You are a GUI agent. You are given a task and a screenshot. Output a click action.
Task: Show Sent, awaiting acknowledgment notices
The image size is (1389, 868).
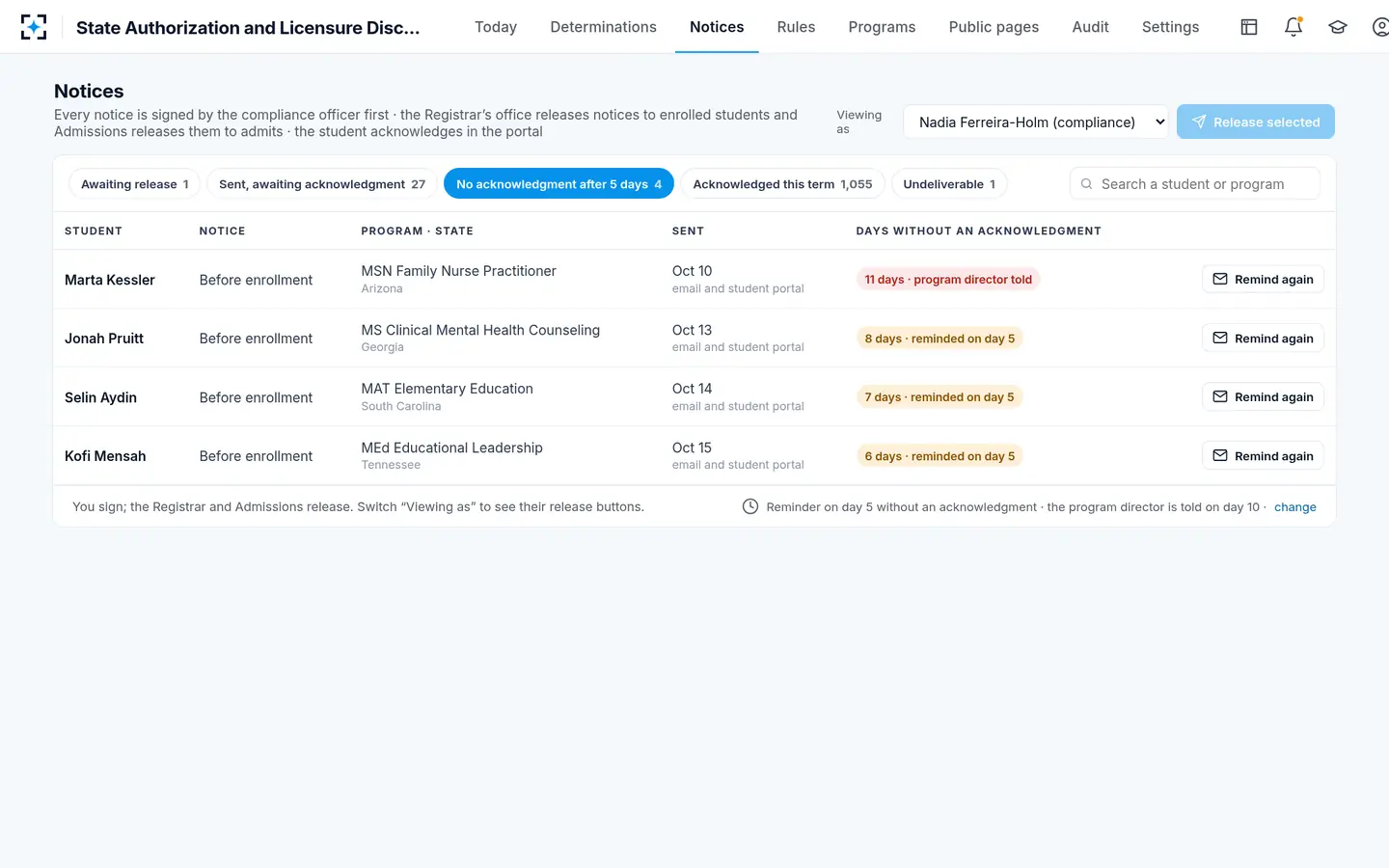322,184
